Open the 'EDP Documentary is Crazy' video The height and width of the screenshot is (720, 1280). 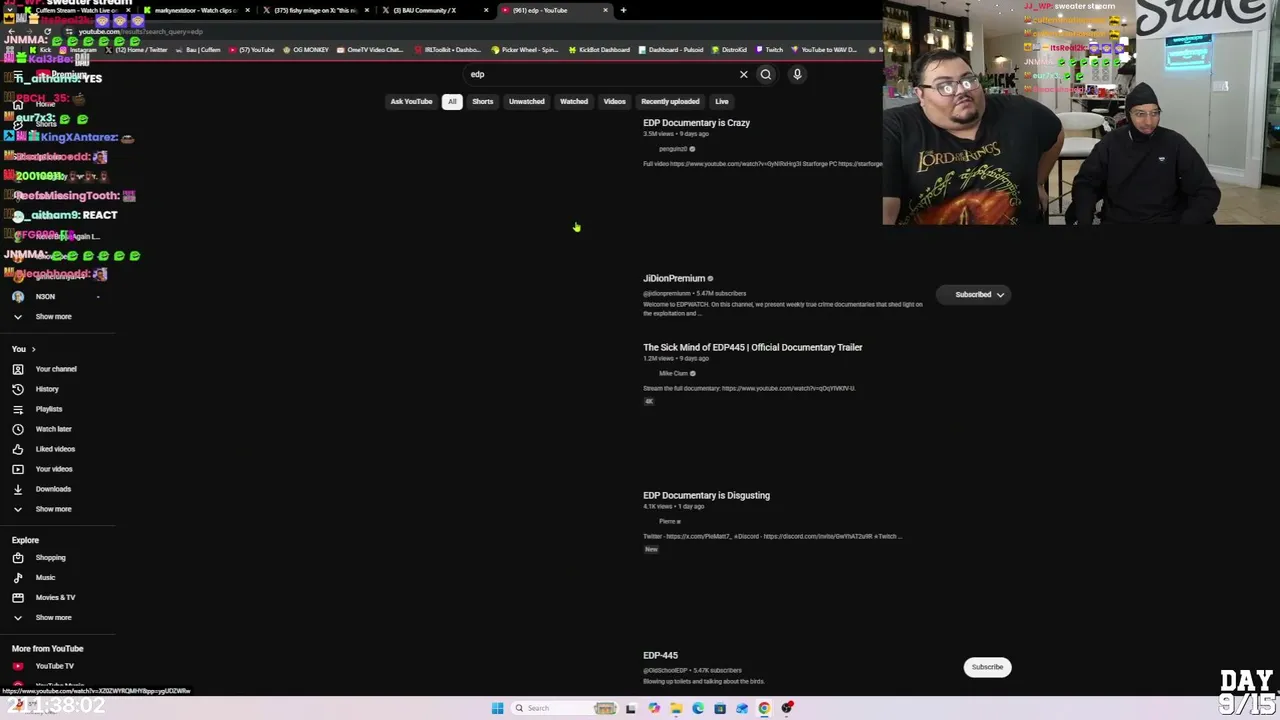696,123
